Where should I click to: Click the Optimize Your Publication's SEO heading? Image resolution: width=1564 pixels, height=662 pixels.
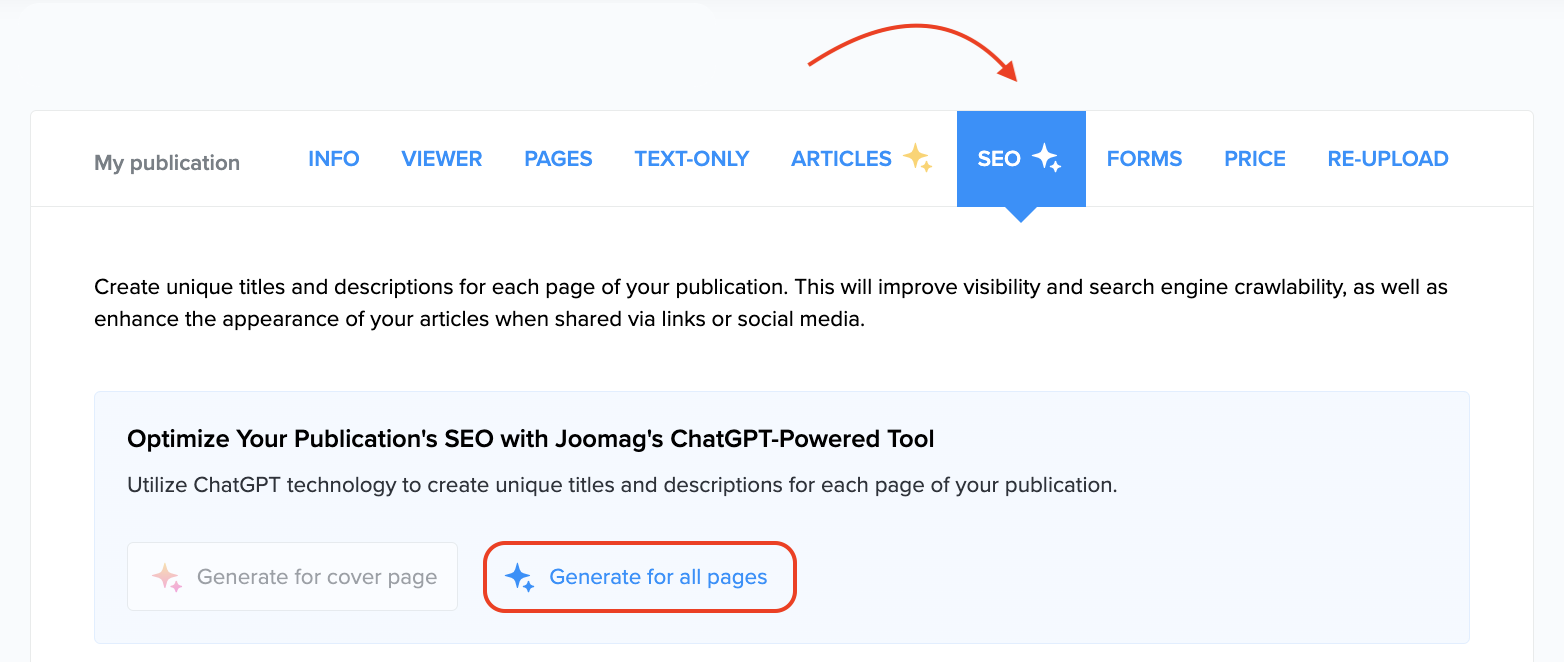pyautogui.click(x=530, y=438)
